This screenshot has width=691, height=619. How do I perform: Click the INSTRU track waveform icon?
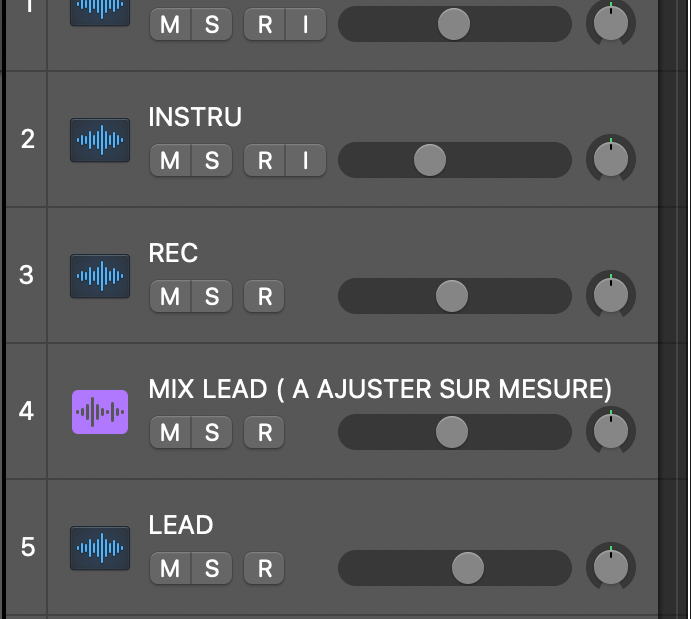pos(100,139)
